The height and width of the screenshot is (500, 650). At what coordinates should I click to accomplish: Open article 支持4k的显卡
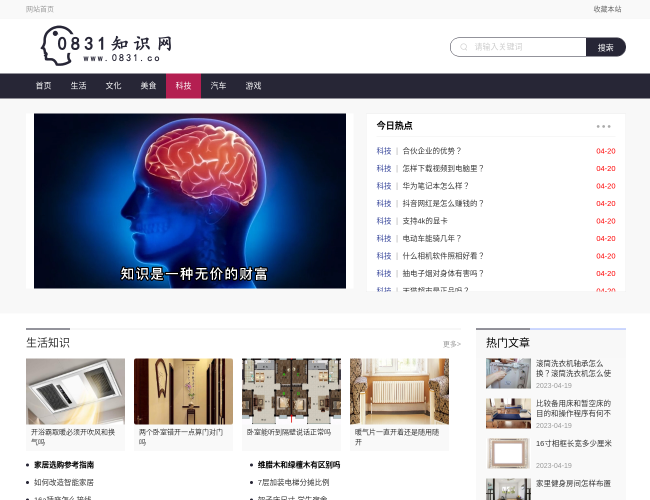(x=425, y=221)
